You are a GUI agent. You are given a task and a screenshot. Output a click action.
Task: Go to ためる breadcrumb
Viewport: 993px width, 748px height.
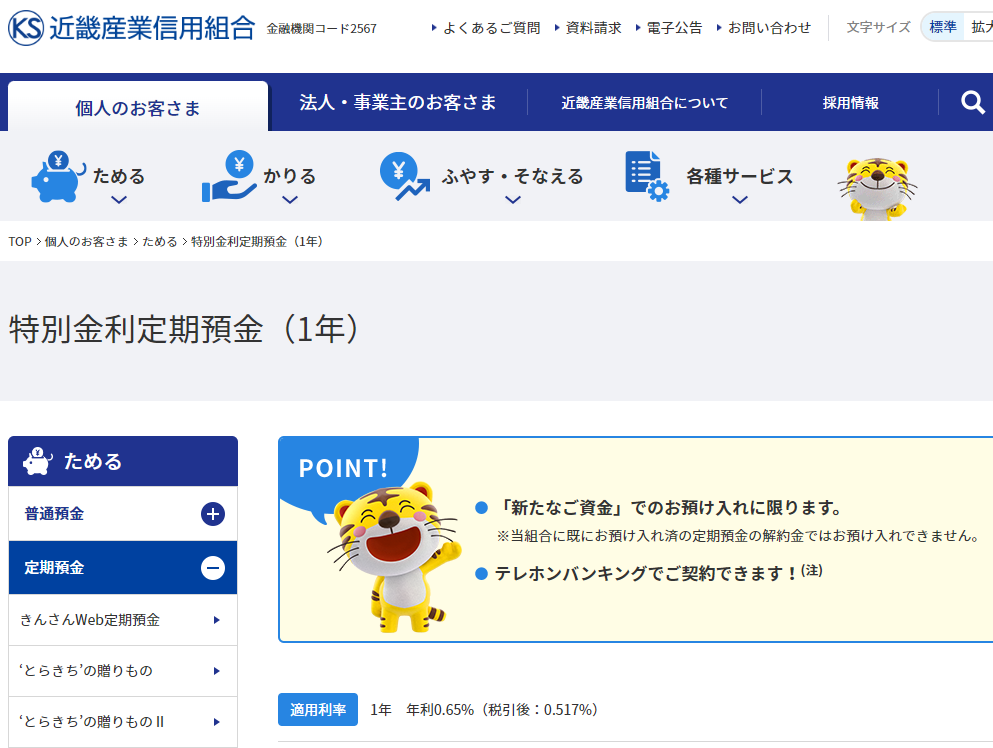(x=160, y=241)
